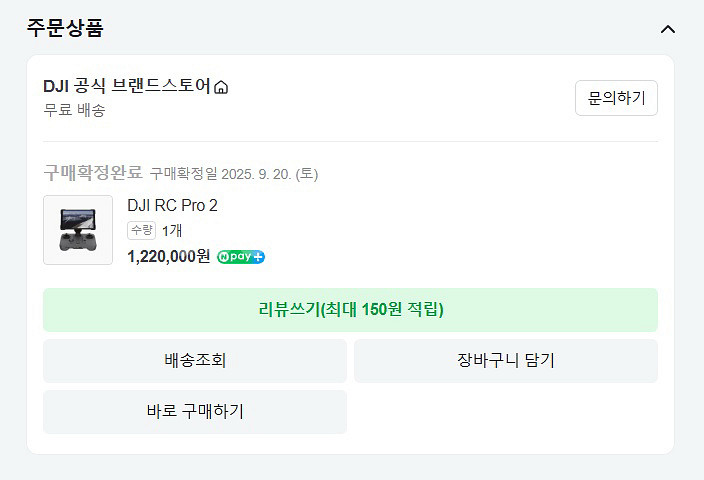Visit the DJI 공식 브랜드스토어 store link
Viewport: 704px width, 480px height.
[x=127, y=87]
